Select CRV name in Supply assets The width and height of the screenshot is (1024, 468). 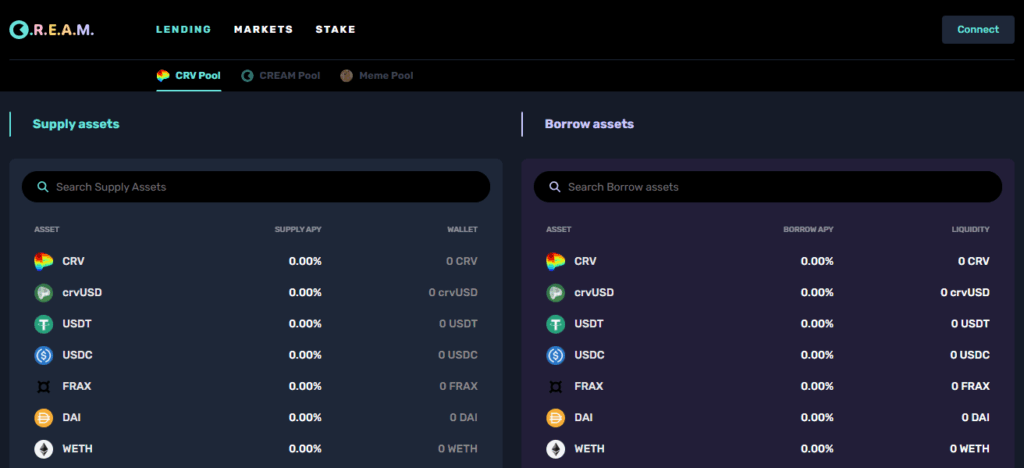tap(73, 261)
